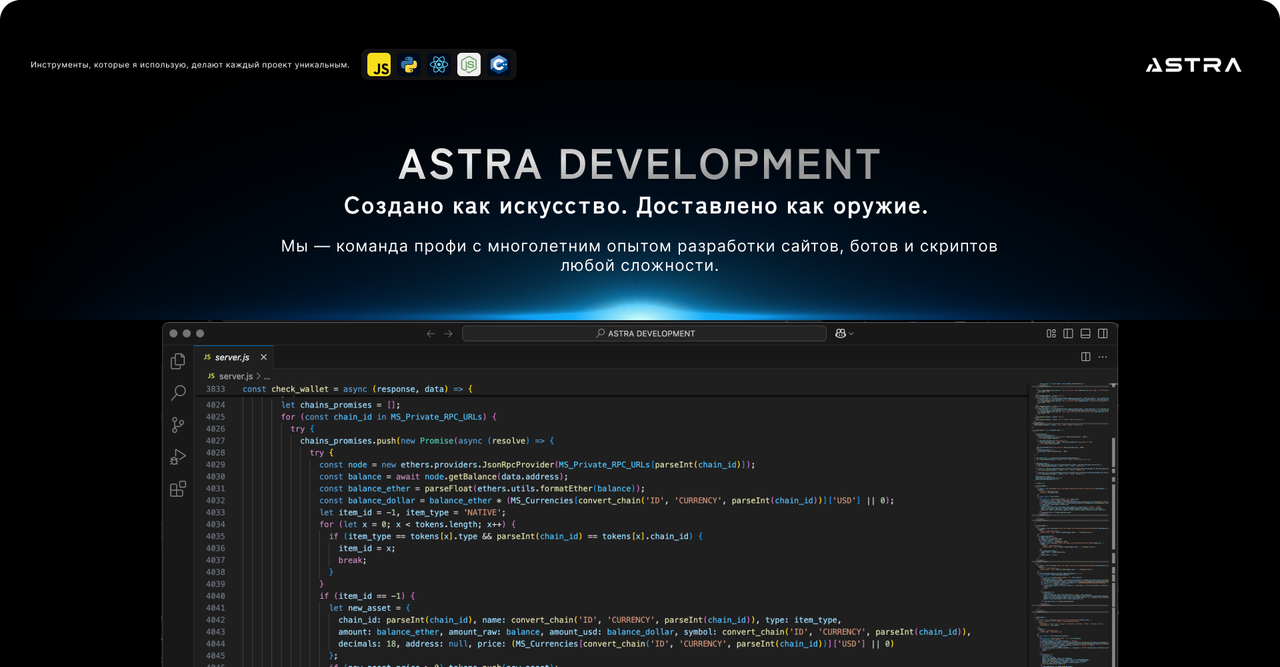Click sticky line number 3833

coord(215,389)
